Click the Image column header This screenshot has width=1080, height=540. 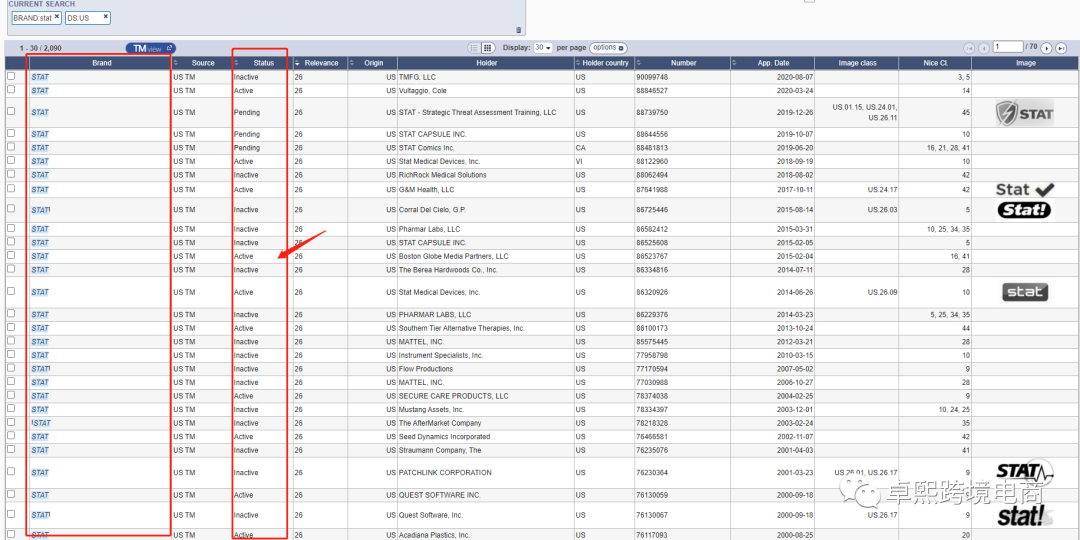pos(1025,63)
